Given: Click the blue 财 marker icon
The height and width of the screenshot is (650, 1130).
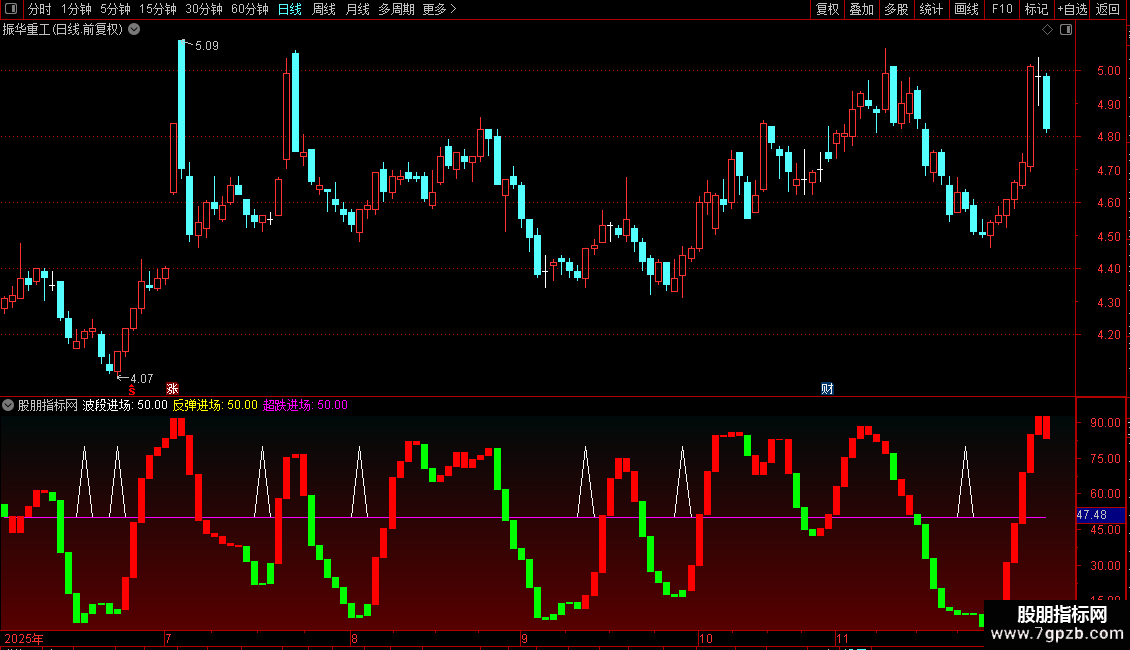Looking at the screenshot, I should tap(827, 388).
